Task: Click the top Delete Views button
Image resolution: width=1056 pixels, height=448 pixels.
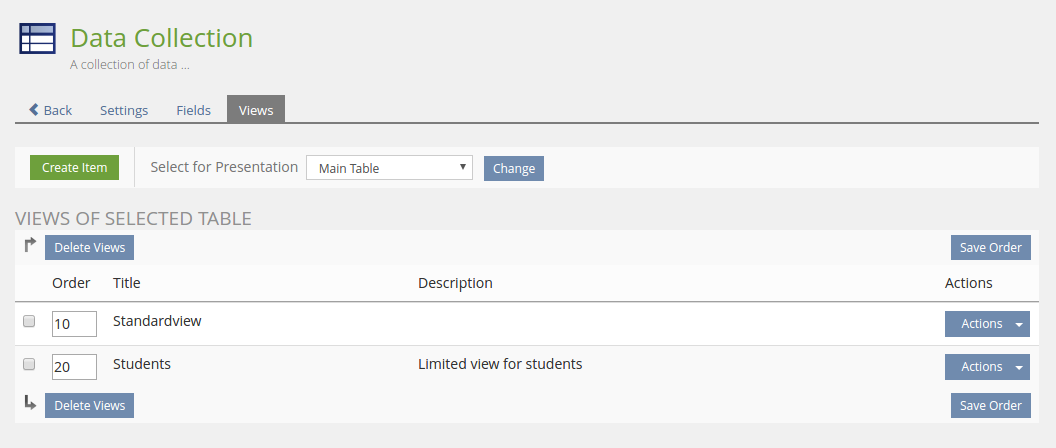Action: [x=89, y=248]
